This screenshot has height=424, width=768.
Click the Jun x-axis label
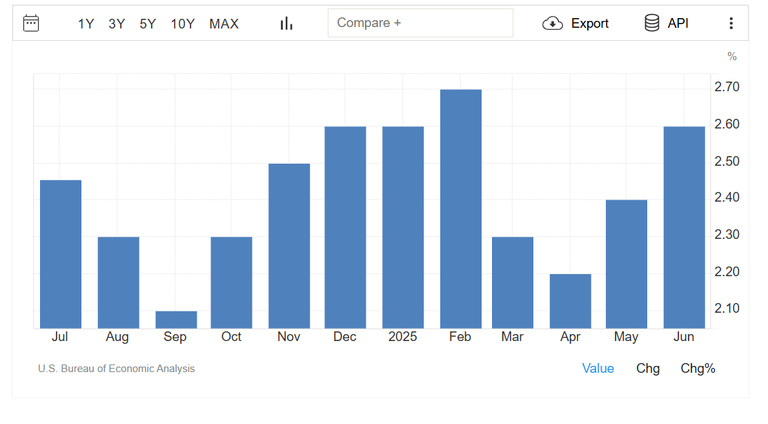pyautogui.click(x=684, y=337)
